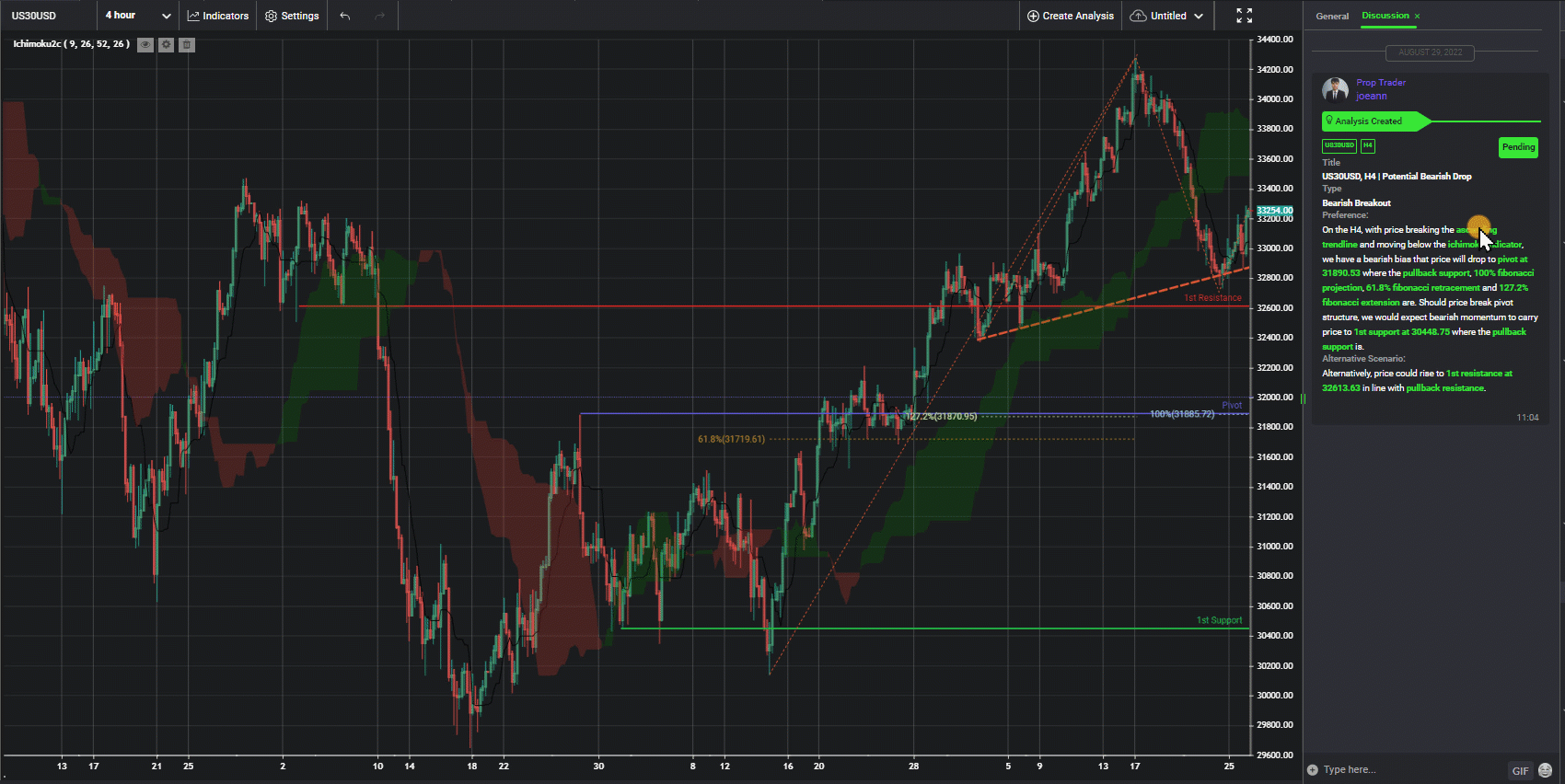
Task: Click the joeann username link
Action: pos(1372,96)
